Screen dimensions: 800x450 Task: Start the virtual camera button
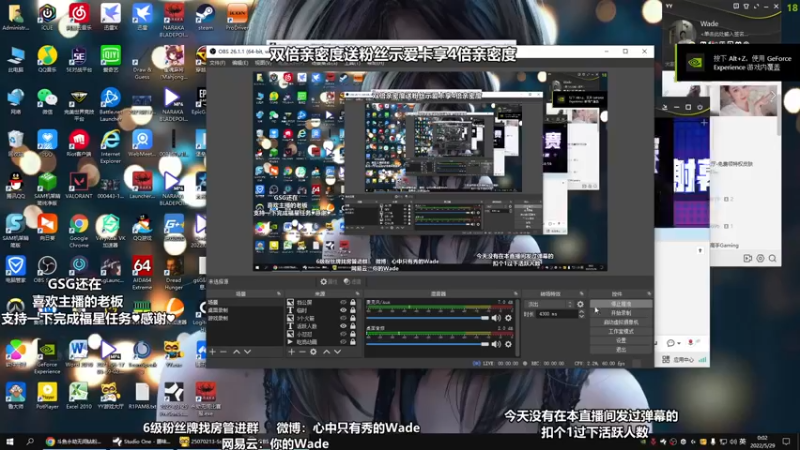point(621,322)
